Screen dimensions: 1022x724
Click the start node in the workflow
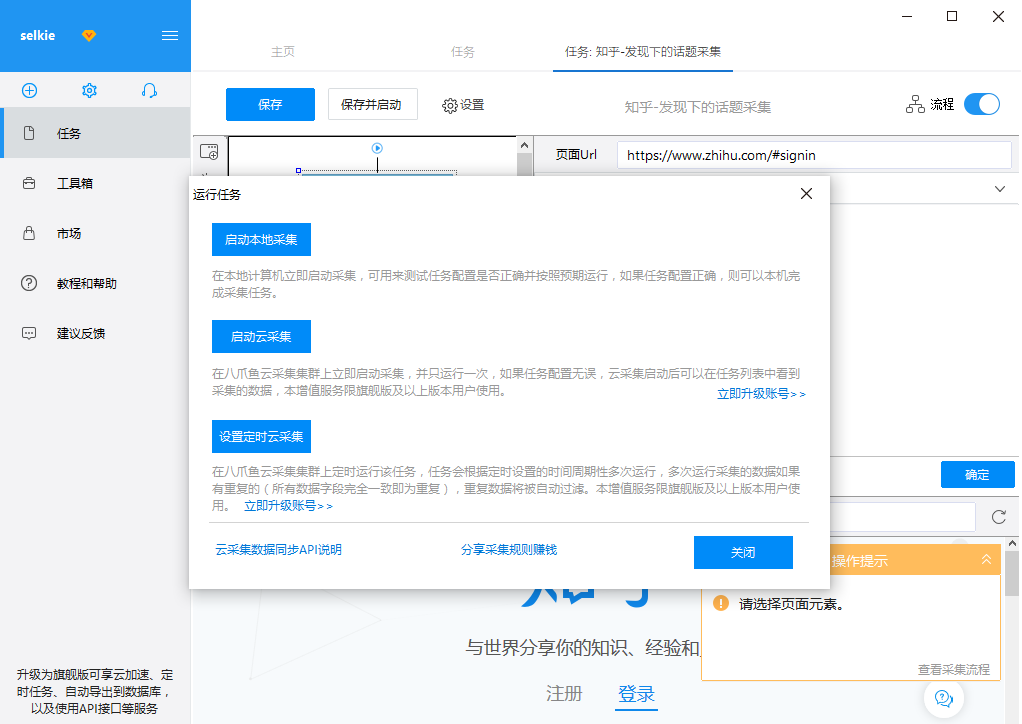(377, 148)
